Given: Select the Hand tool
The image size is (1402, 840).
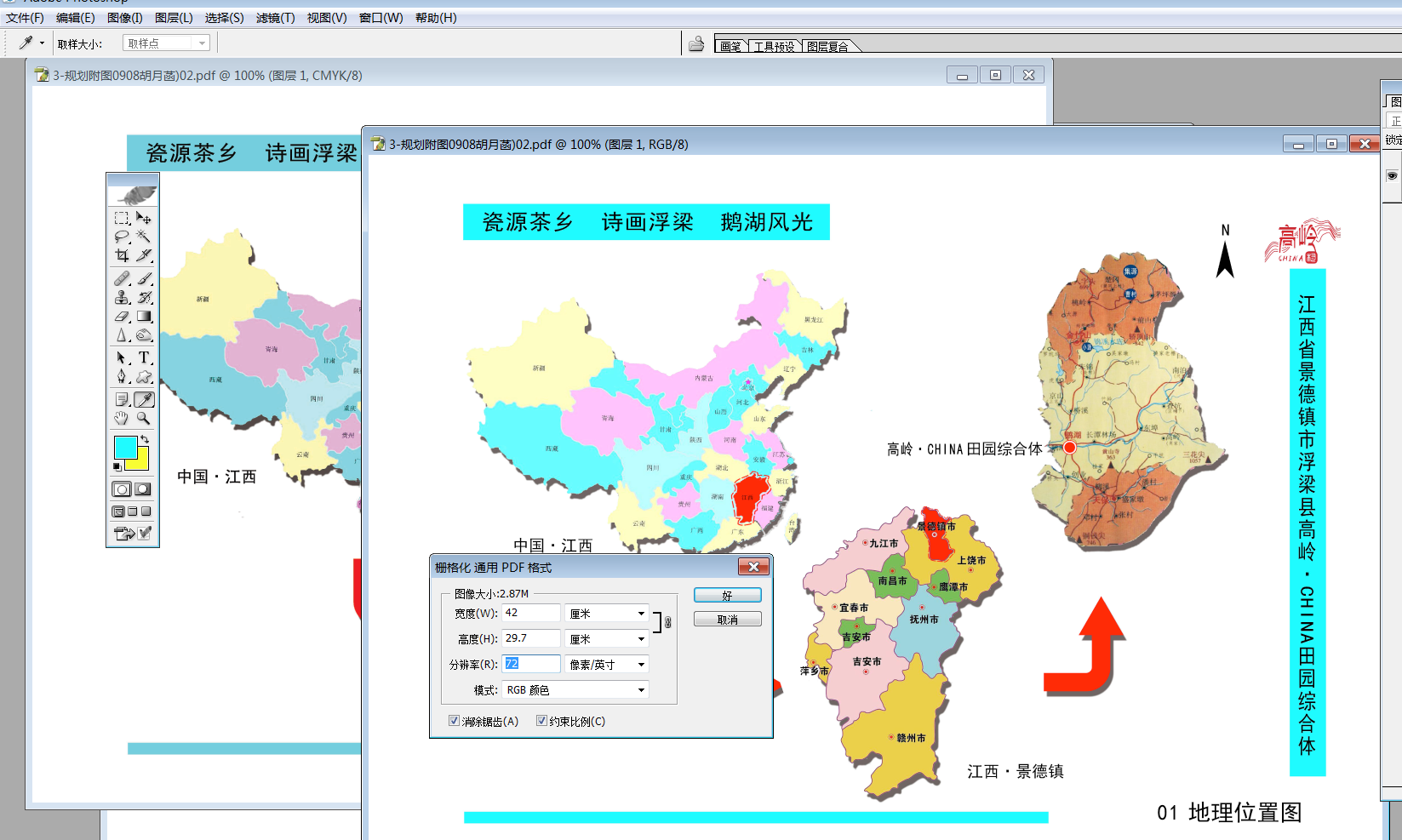Looking at the screenshot, I should pyautogui.click(x=122, y=418).
